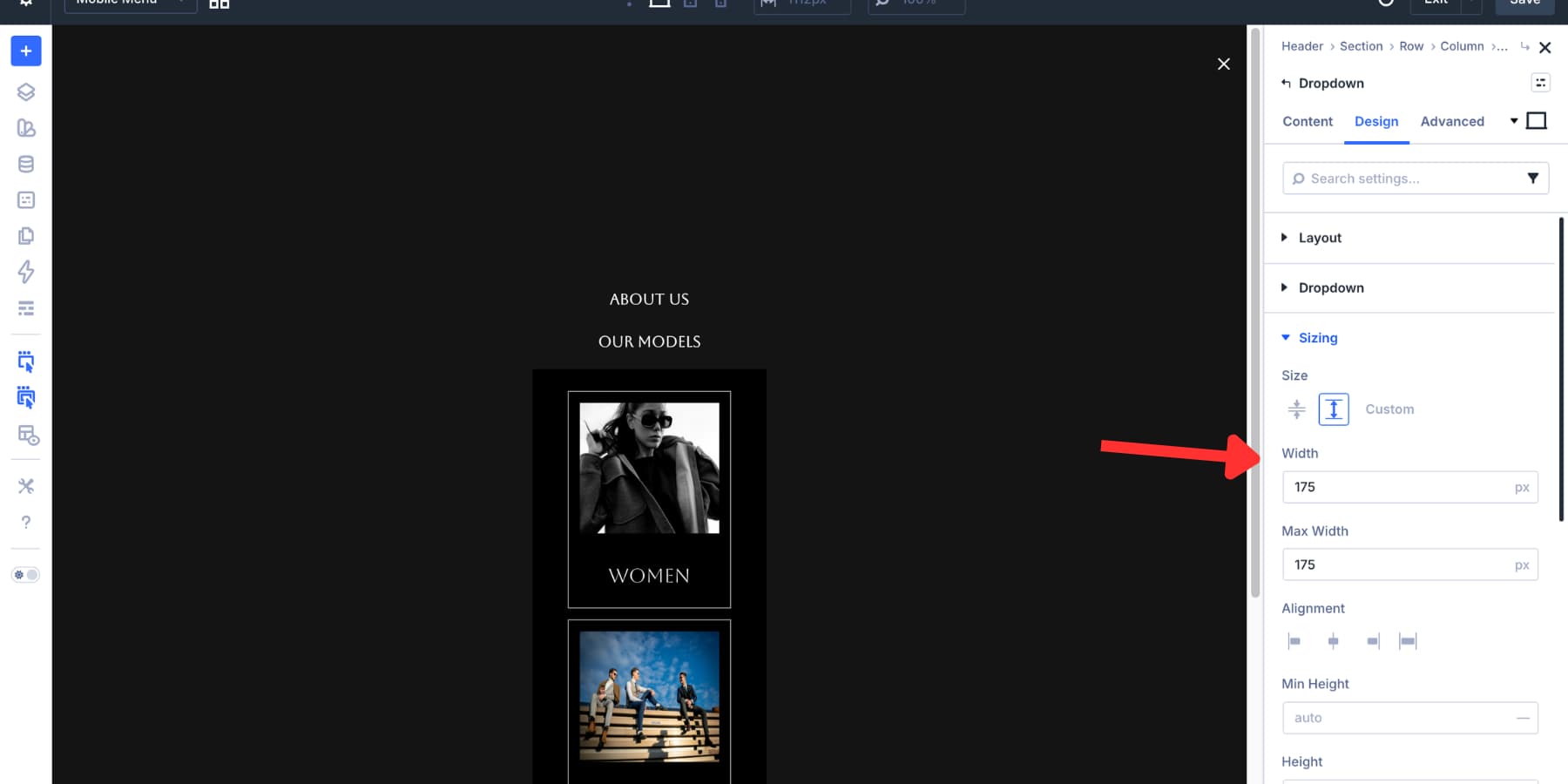Change the Width px unit

pyautogui.click(x=1522, y=488)
